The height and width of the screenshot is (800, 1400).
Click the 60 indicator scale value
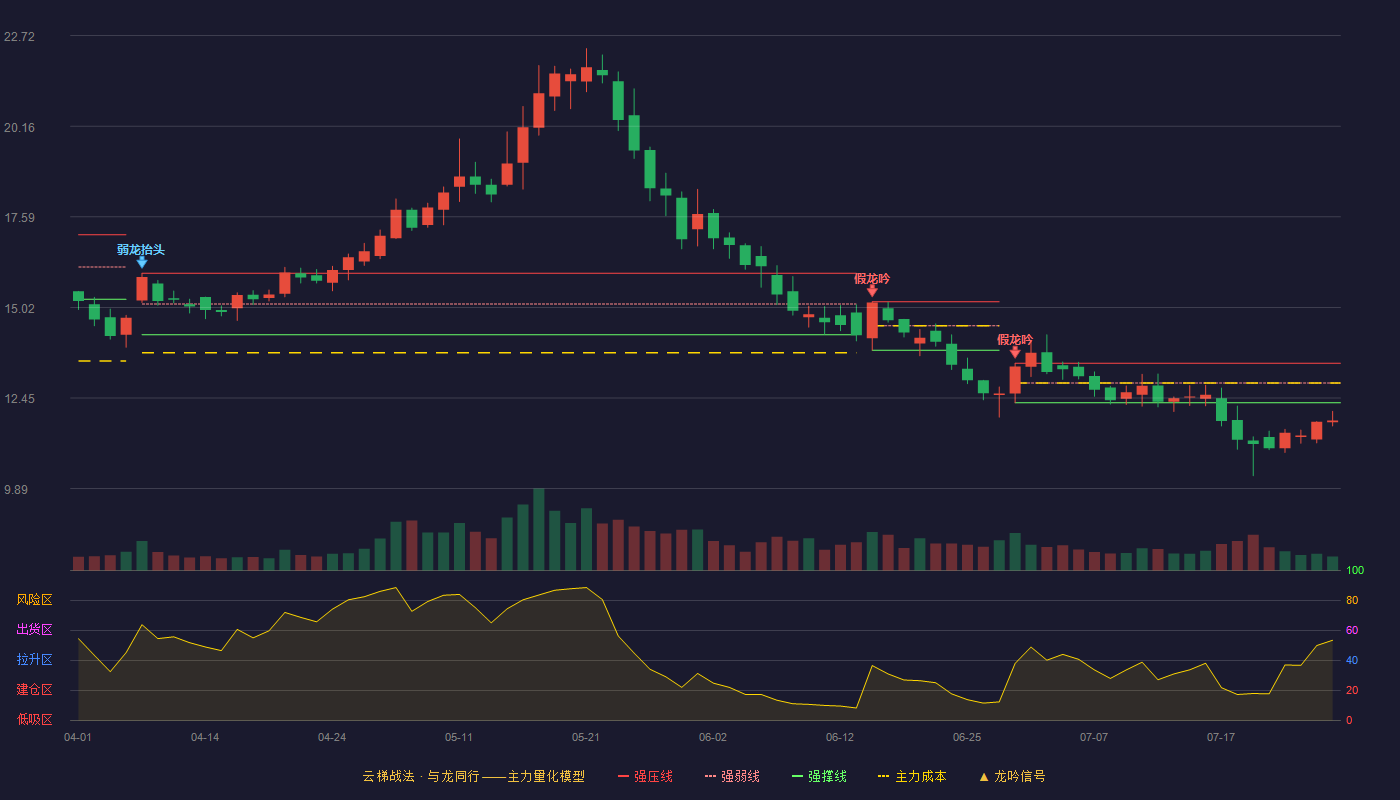[1352, 630]
